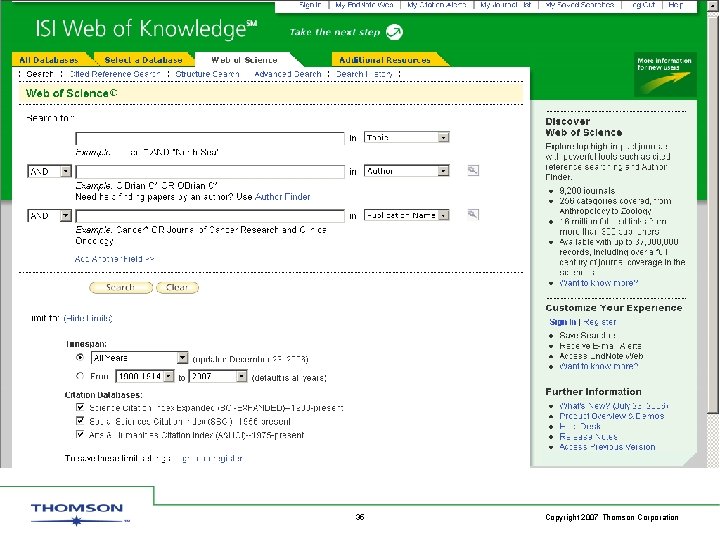Open the Advanced Search sub-tab
720x540 pixels.
(288, 74)
